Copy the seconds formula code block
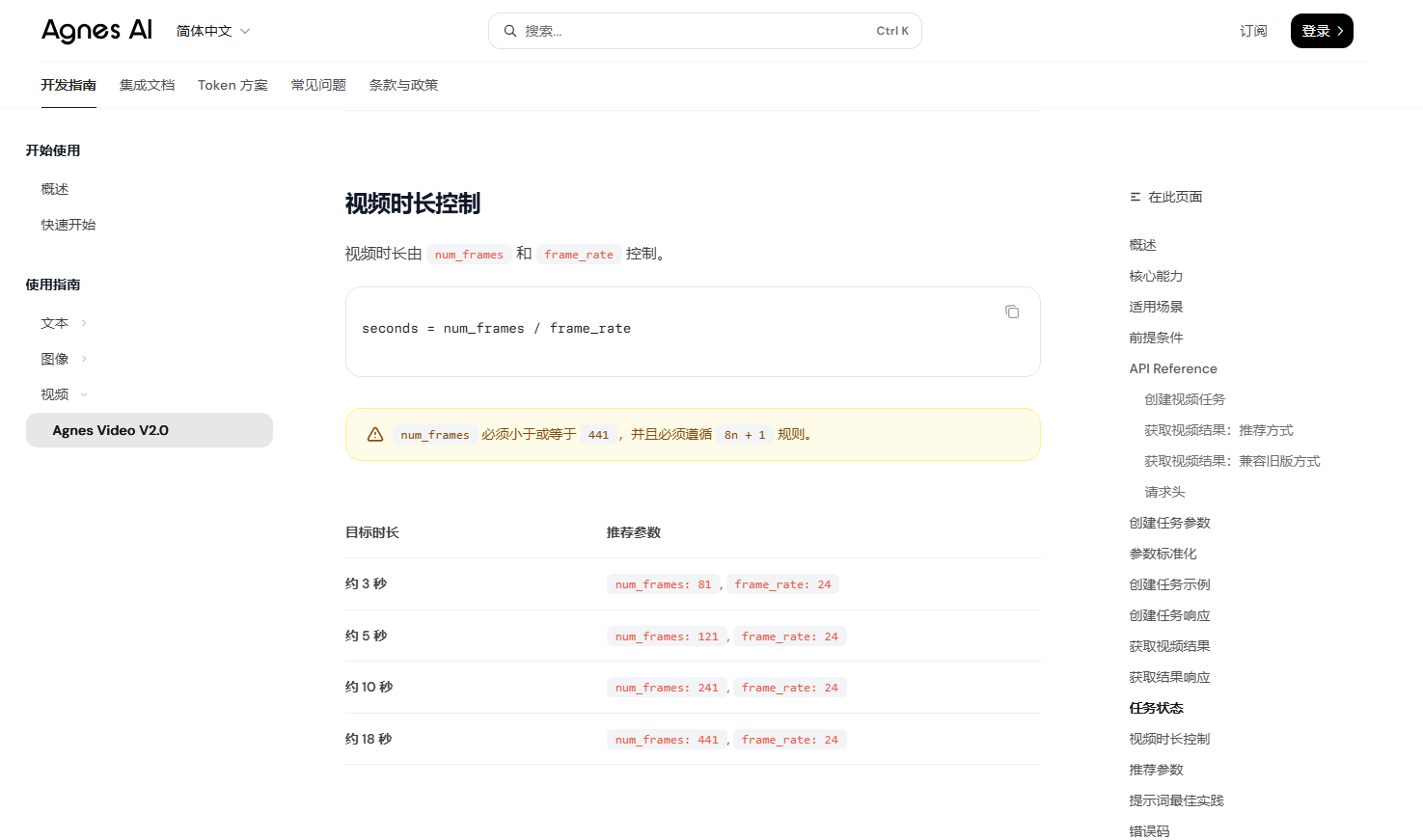1423x840 pixels. pos(1012,312)
